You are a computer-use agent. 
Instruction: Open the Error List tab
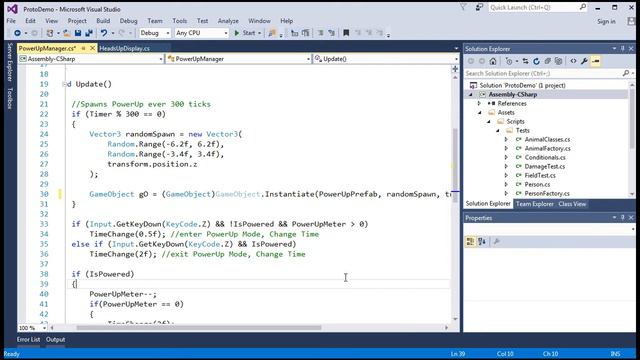click(x=29, y=340)
